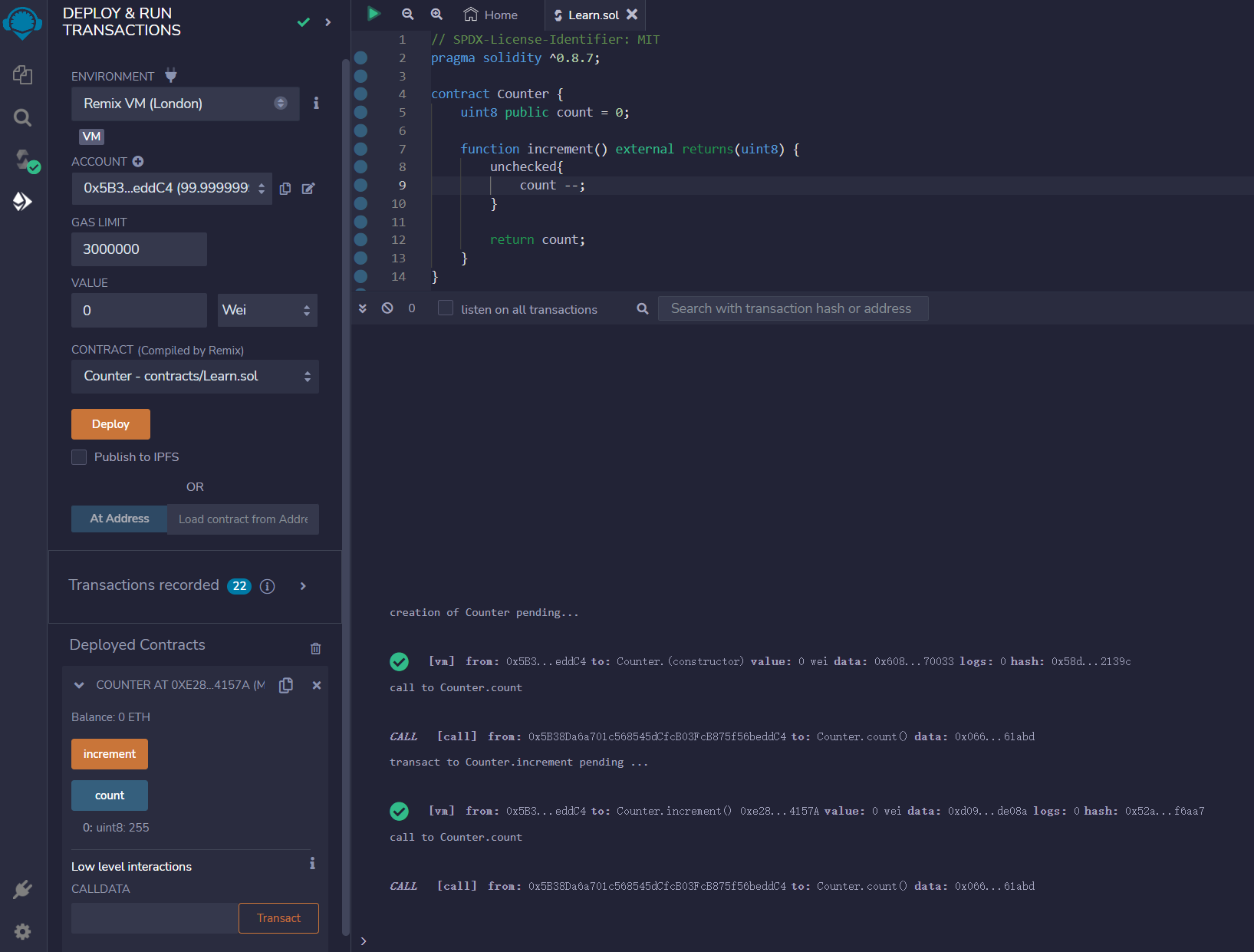Screen dimensions: 1254x952
Task: Run script with green play icon
Action: [374, 14]
